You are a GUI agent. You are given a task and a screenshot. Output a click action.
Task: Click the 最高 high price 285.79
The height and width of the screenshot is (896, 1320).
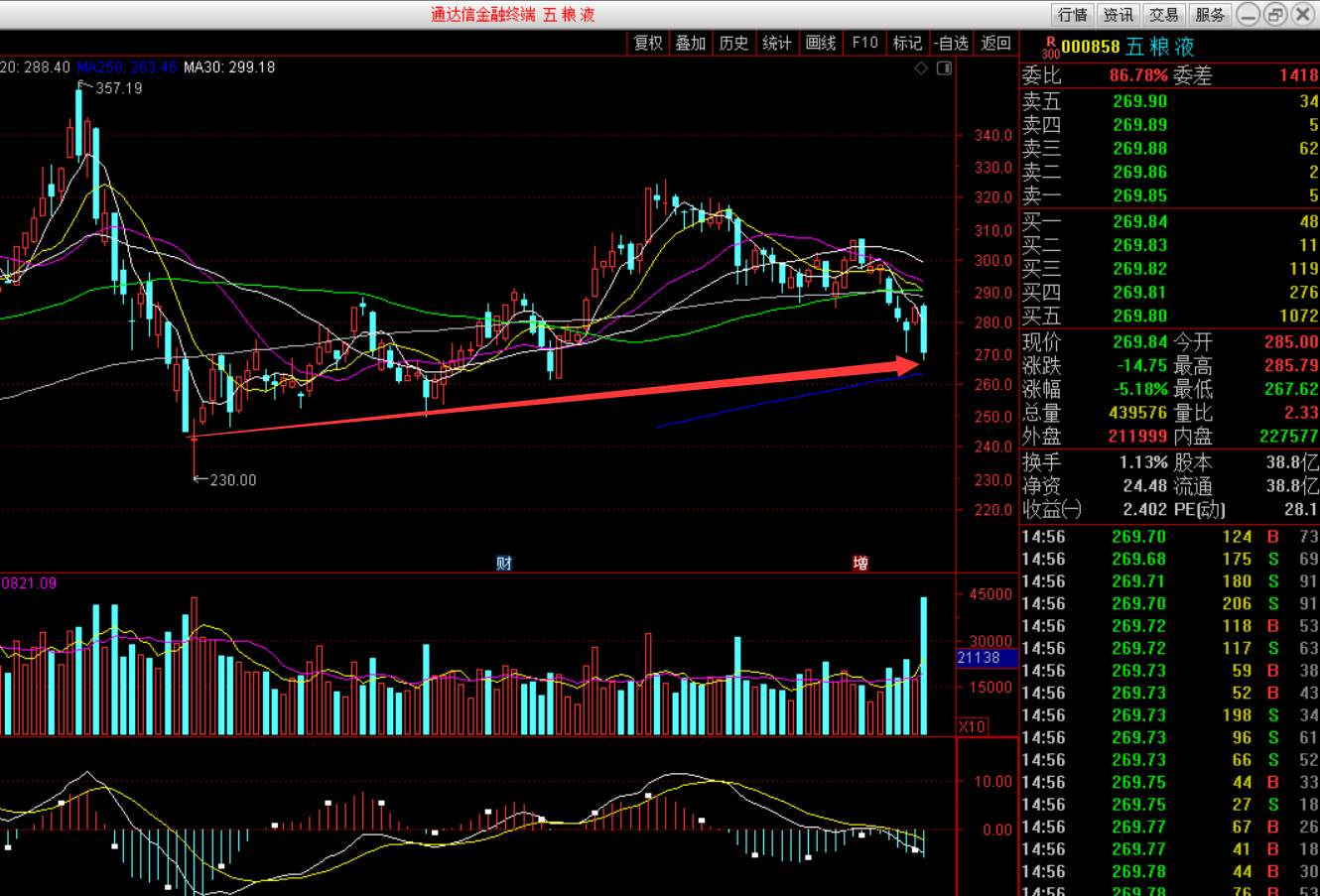click(1291, 365)
